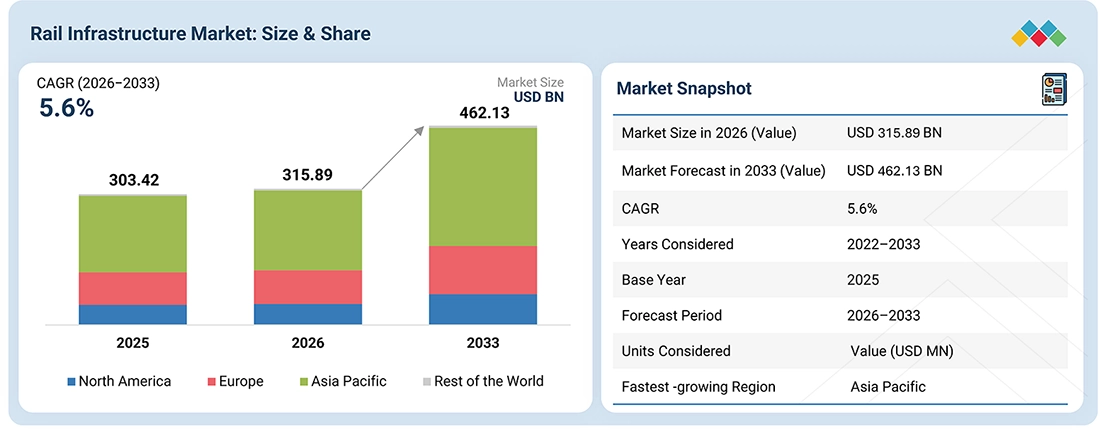Click 'Market Forecast in 2033 (Value)' row label
This screenshot has height=429, width=1100.
pyautogui.click(x=723, y=170)
